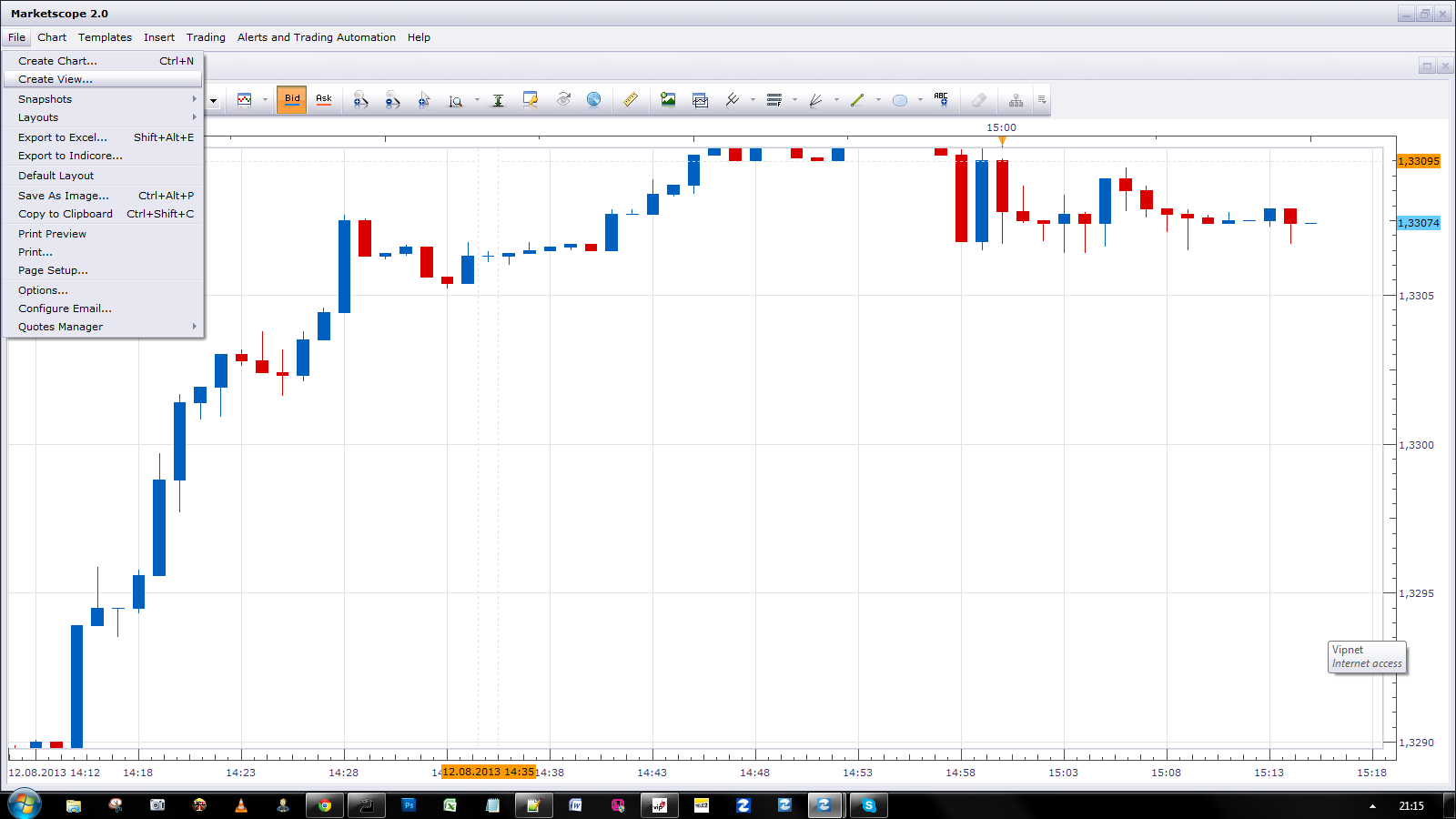Open Print Preview from menu
This screenshot has height=819, width=1456.
pyautogui.click(x=103, y=234)
